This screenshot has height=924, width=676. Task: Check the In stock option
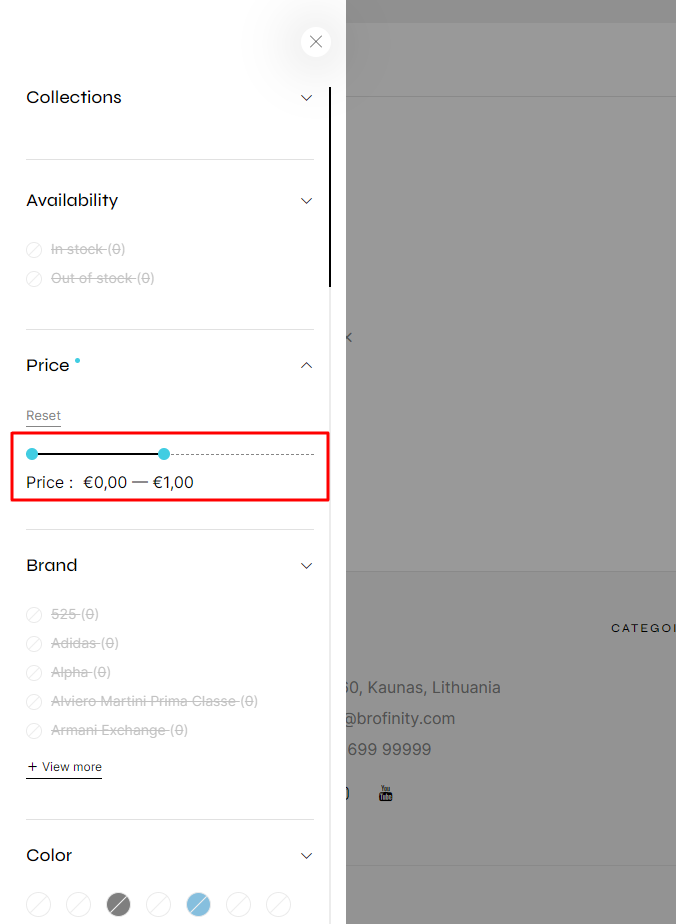click(34, 250)
